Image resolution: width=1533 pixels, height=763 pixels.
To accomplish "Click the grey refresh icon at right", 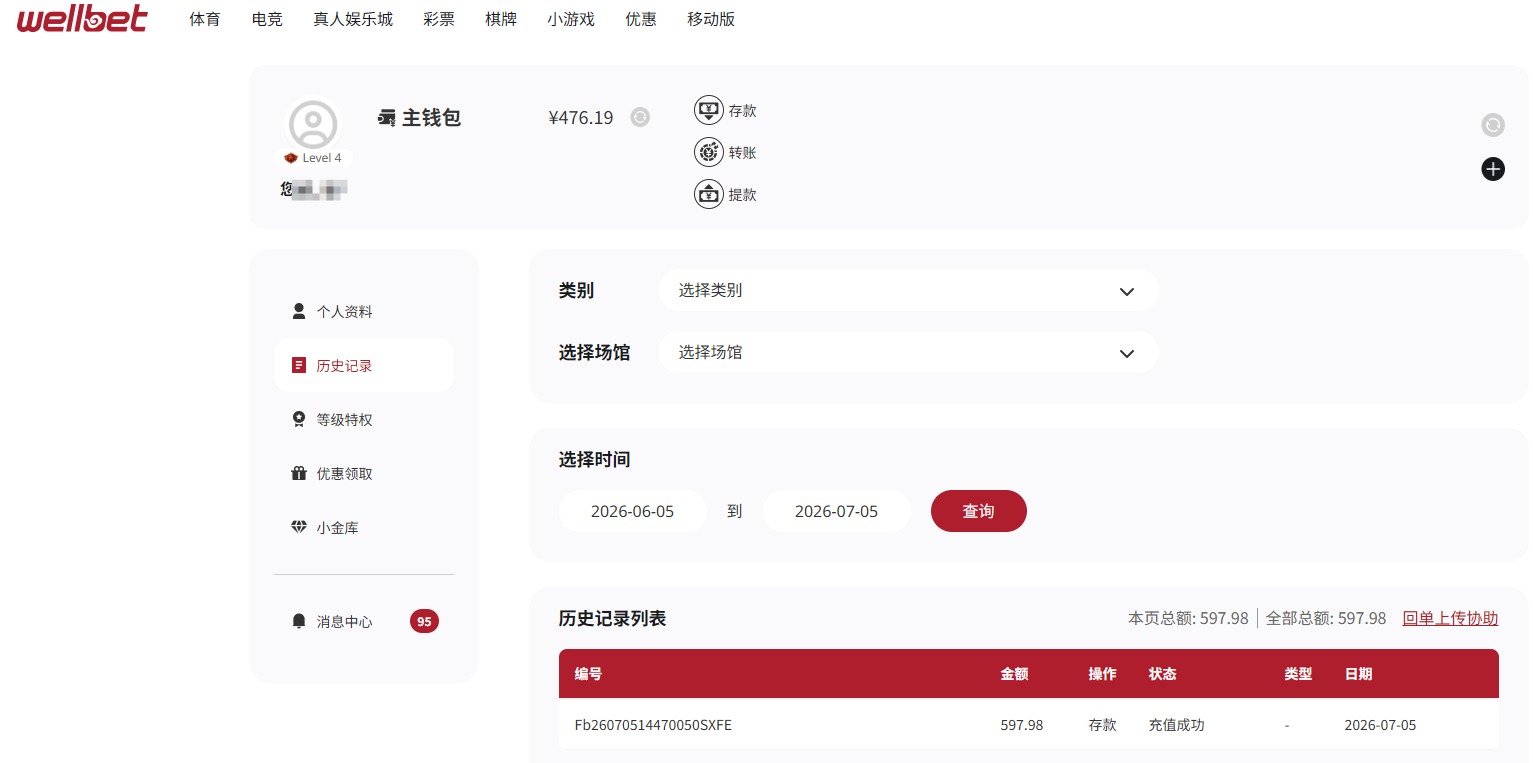I will (x=1493, y=125).
